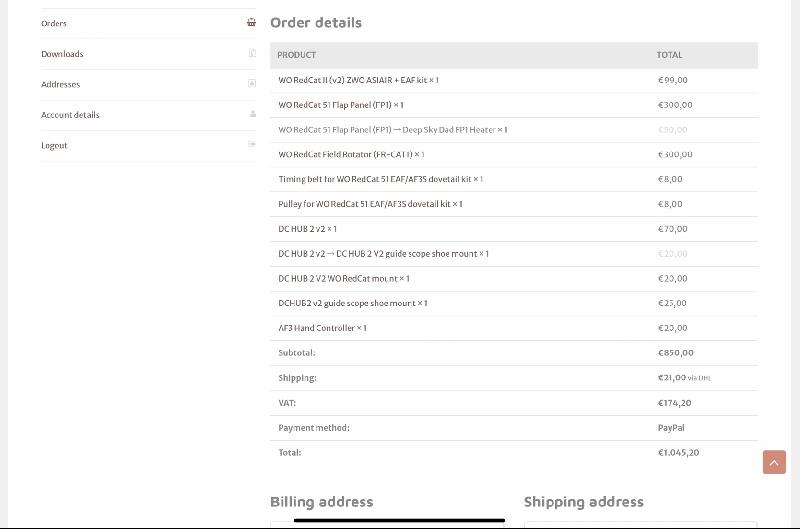Open Account details page
Screen dimensions: 800x529
[70, 115]
